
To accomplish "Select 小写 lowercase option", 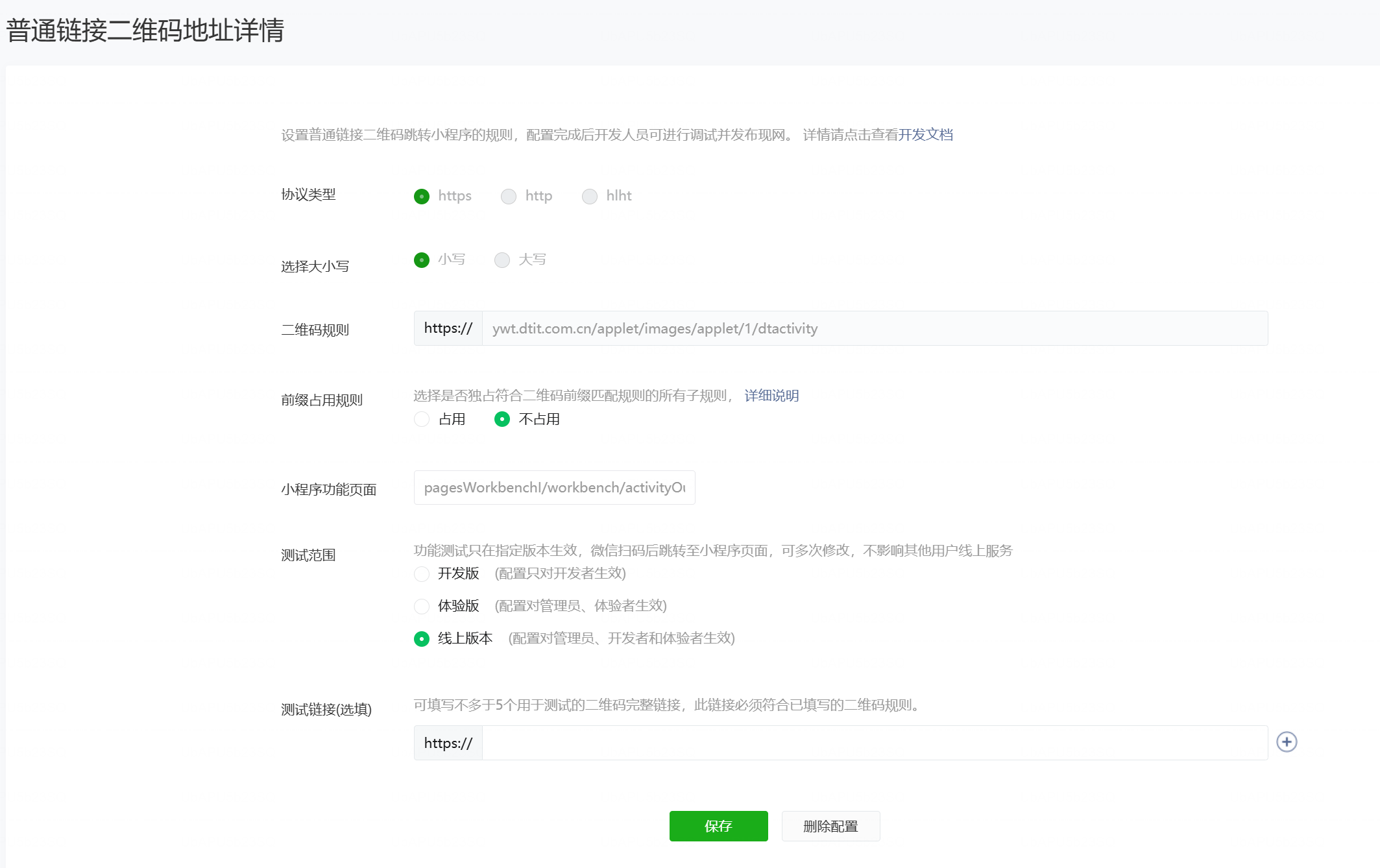I will (x=422, y=260).
